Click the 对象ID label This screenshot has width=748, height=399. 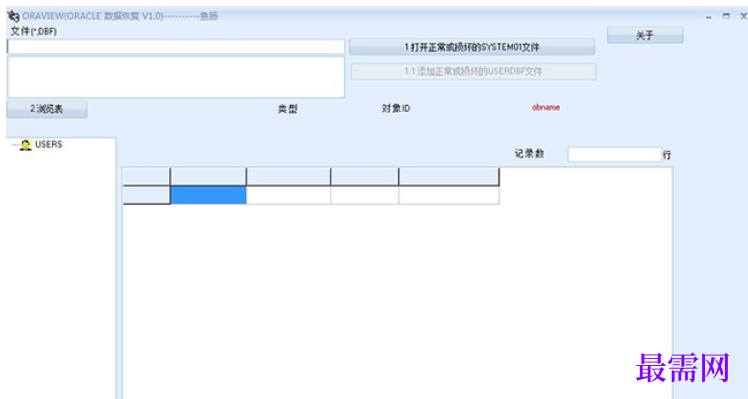point(396,109)
